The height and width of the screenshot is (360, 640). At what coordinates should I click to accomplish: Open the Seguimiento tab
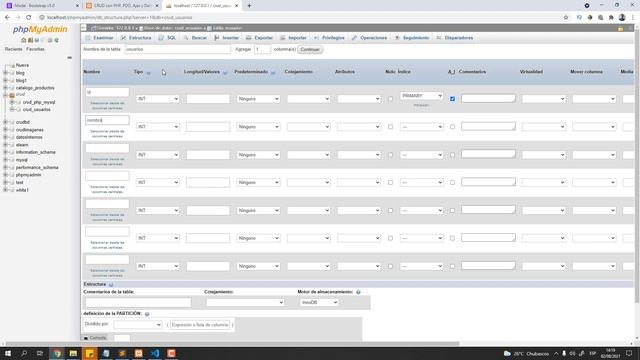pyautogui.click(x=412, y=38)
